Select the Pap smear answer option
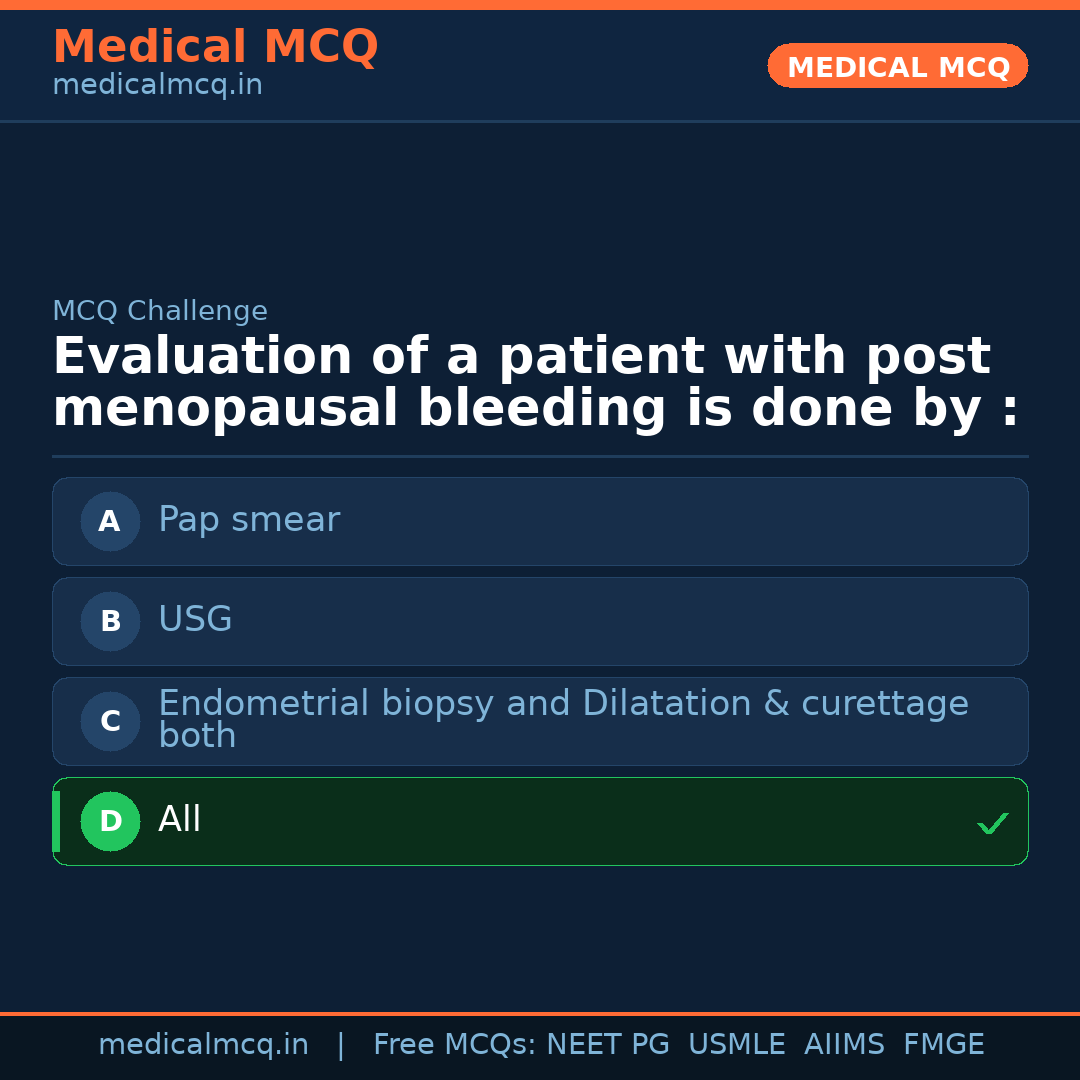This screenshot has height=1080, width=1080. (540, 521)
